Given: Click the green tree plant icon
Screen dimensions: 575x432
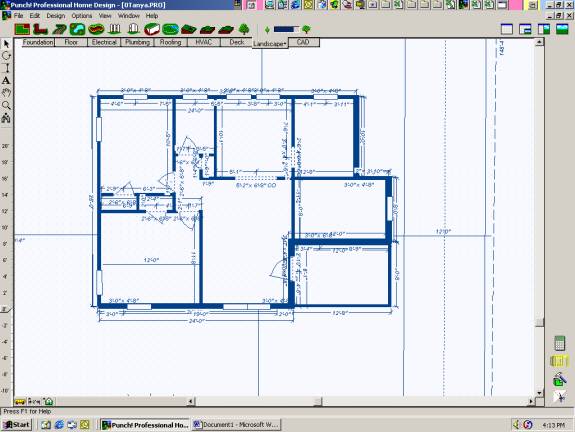Looking at the screenshot, I should coord(244,29).
